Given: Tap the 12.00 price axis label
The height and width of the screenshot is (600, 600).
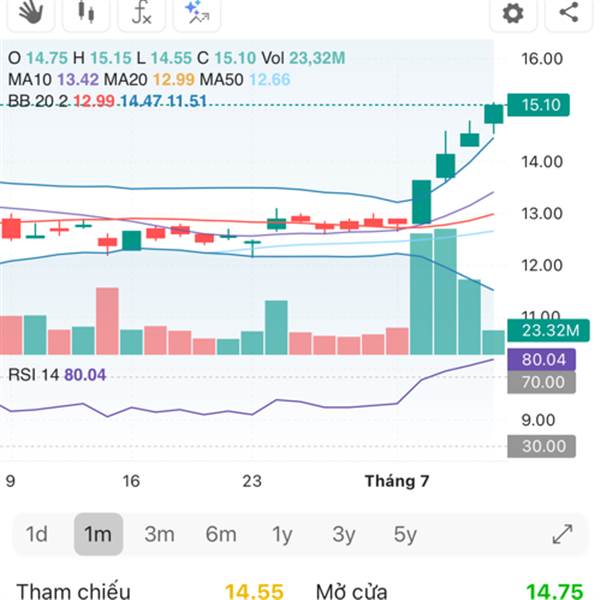Looking at the screenshot, I should pyautogui.click(x=542, y=265).
